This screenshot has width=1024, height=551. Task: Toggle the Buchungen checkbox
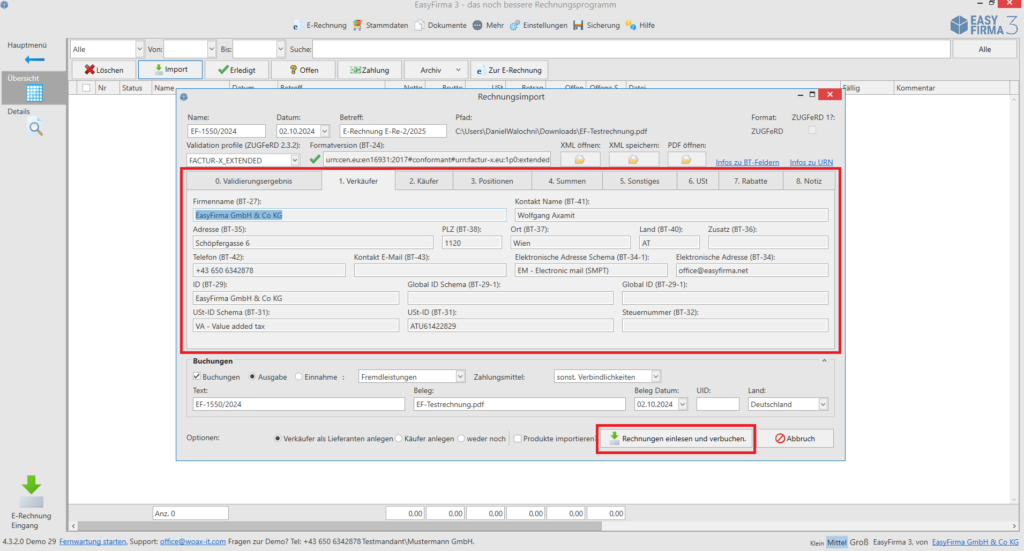point(197,377)
